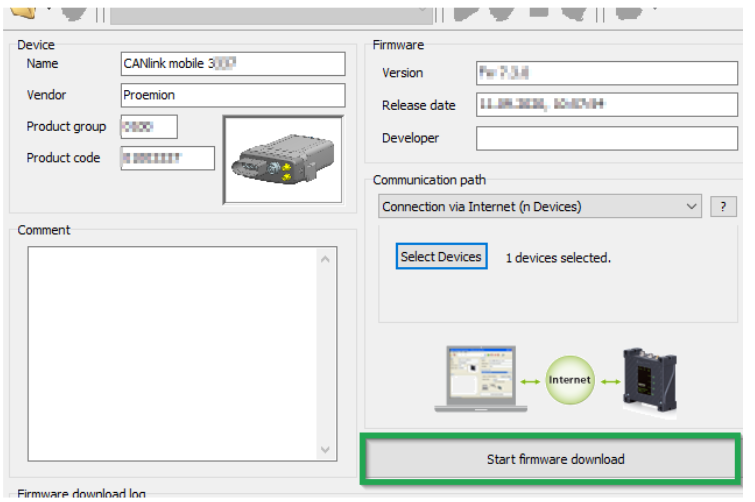Viewport: 755px width, 502px height.
Task: Click the CANlink device picture thumbnail
Action: tap(283, 161)
